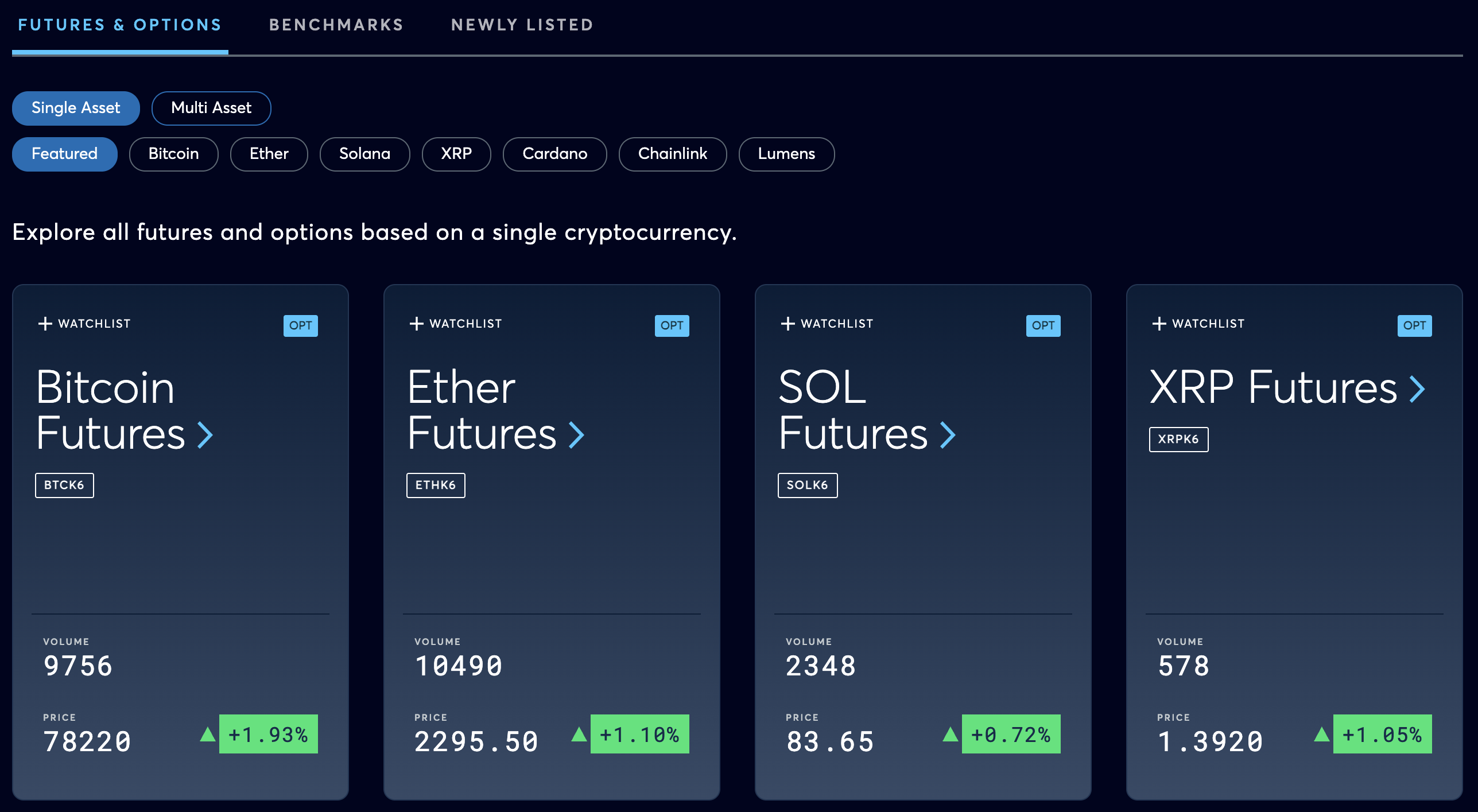Open the Futures & Options tab
The width and height of the screenshot is (1478, 812).
[120, 25]
